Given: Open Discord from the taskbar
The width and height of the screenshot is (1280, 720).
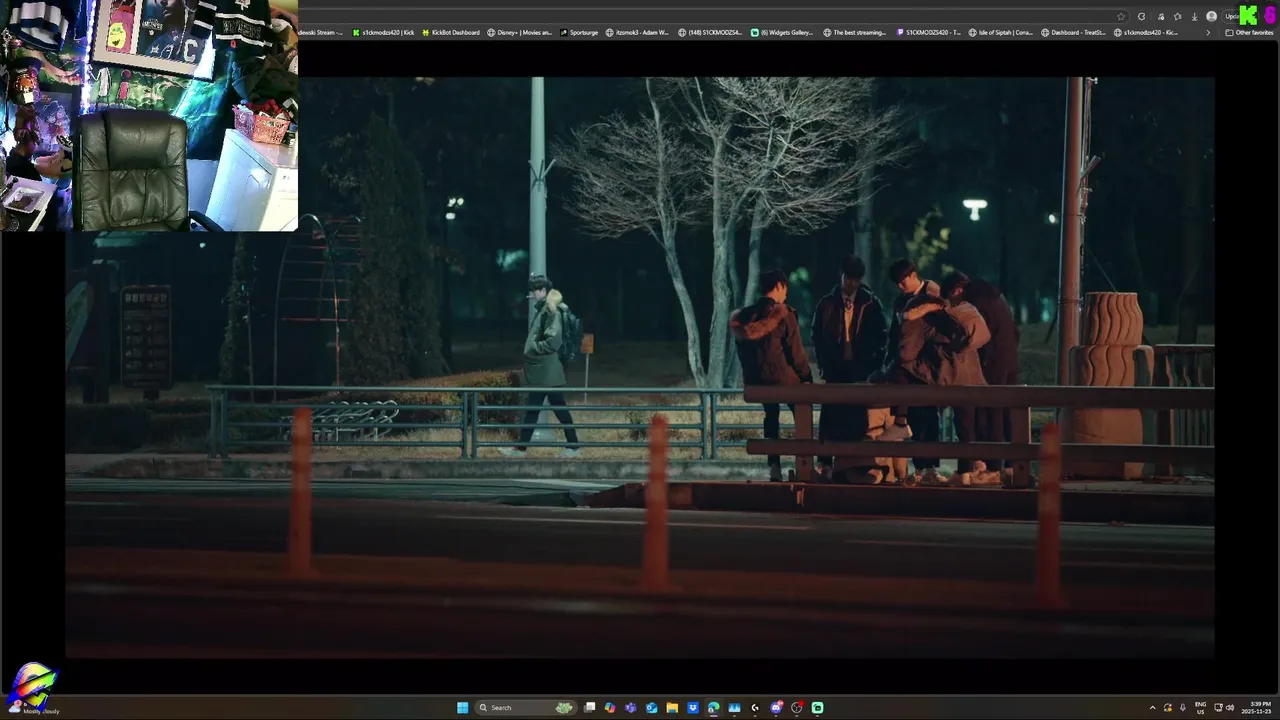Looking at the screenshot, I should (x=776, y=708).
